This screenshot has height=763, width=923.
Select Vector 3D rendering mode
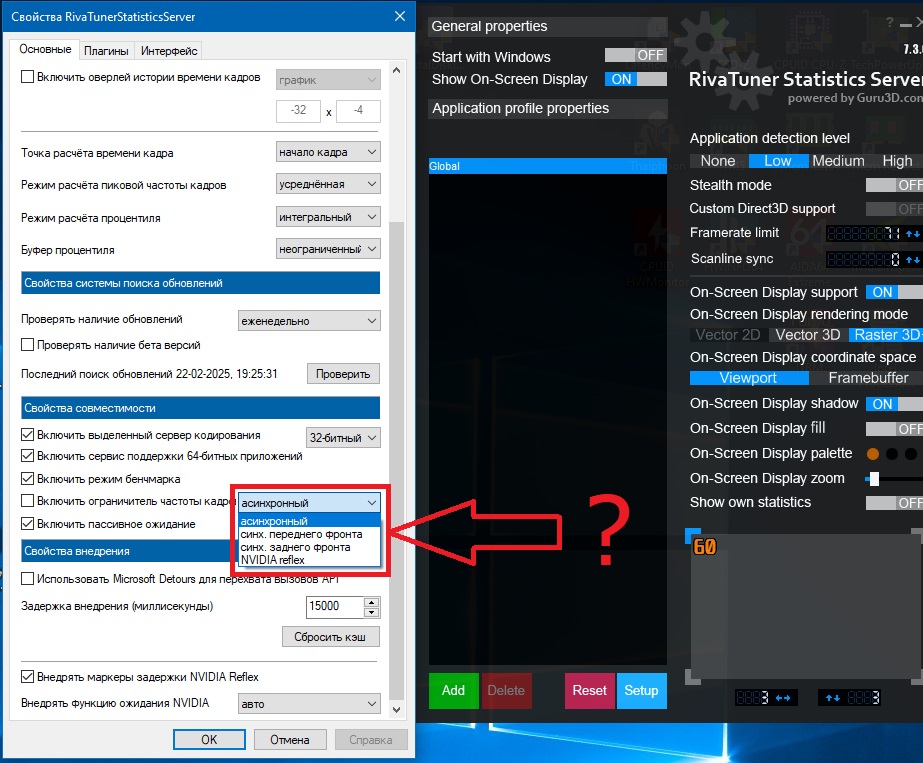[x=808, y=334]
